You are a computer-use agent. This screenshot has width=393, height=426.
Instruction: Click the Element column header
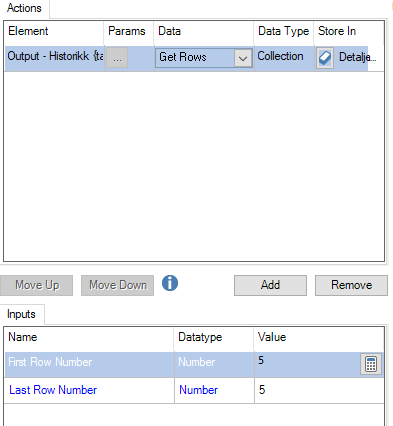tap(54, 32)
